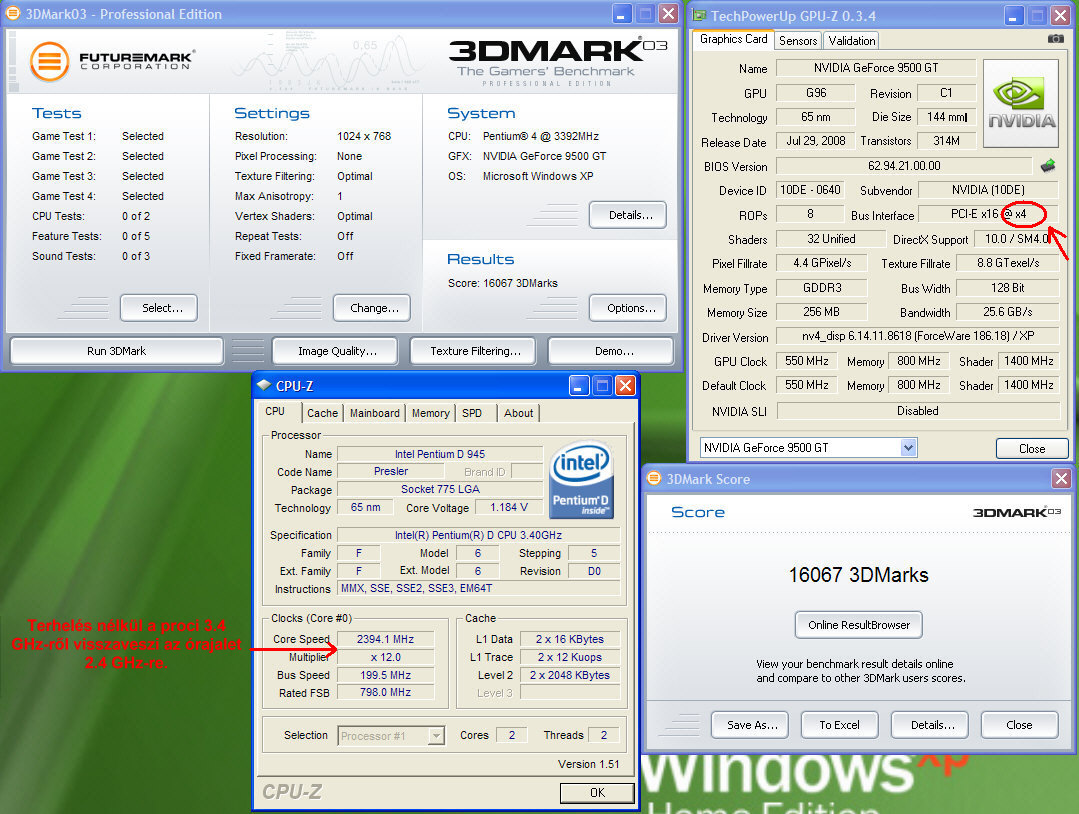Select the Graphics Card tab in GPU-Z
Viewport: 1079px width, 814px height.
coord(734,39)
